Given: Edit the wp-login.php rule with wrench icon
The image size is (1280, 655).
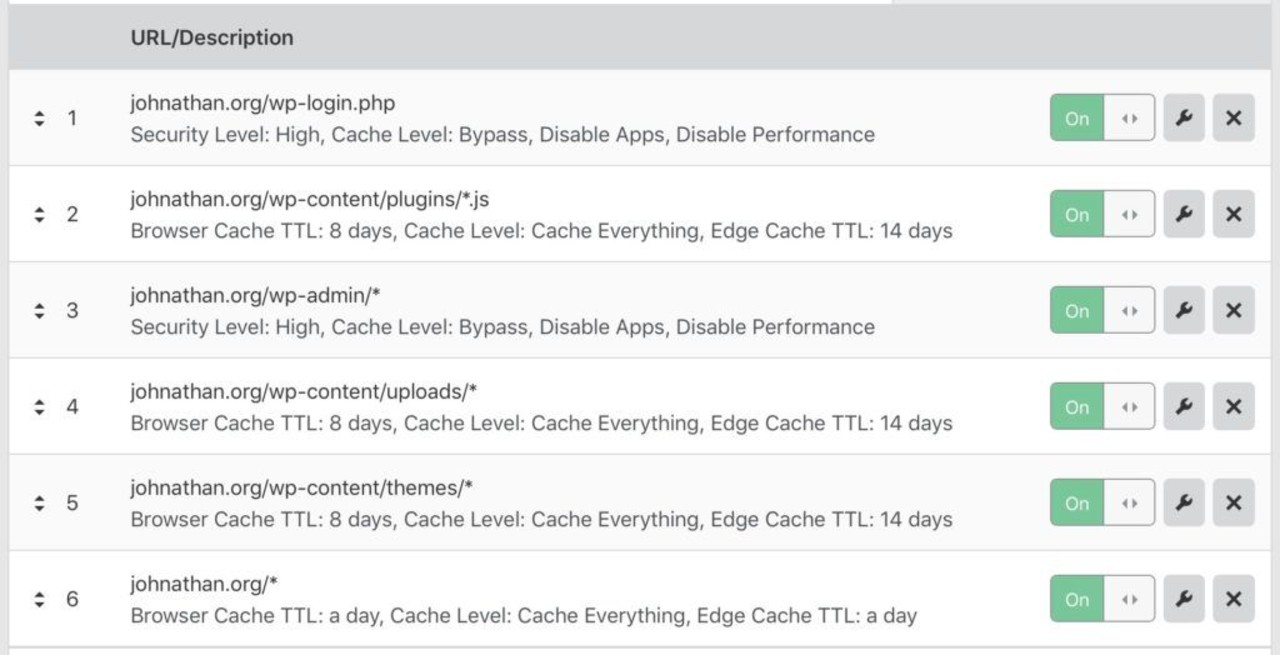Looking at the screenshot, I should tap(1184, 118).
